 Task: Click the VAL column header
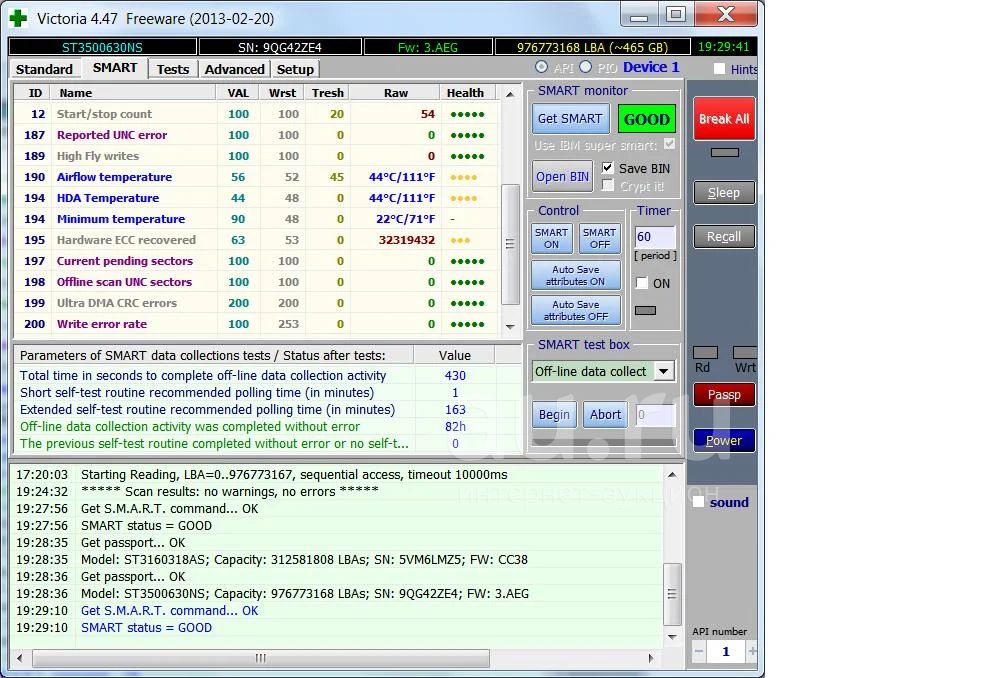point(238,93)
